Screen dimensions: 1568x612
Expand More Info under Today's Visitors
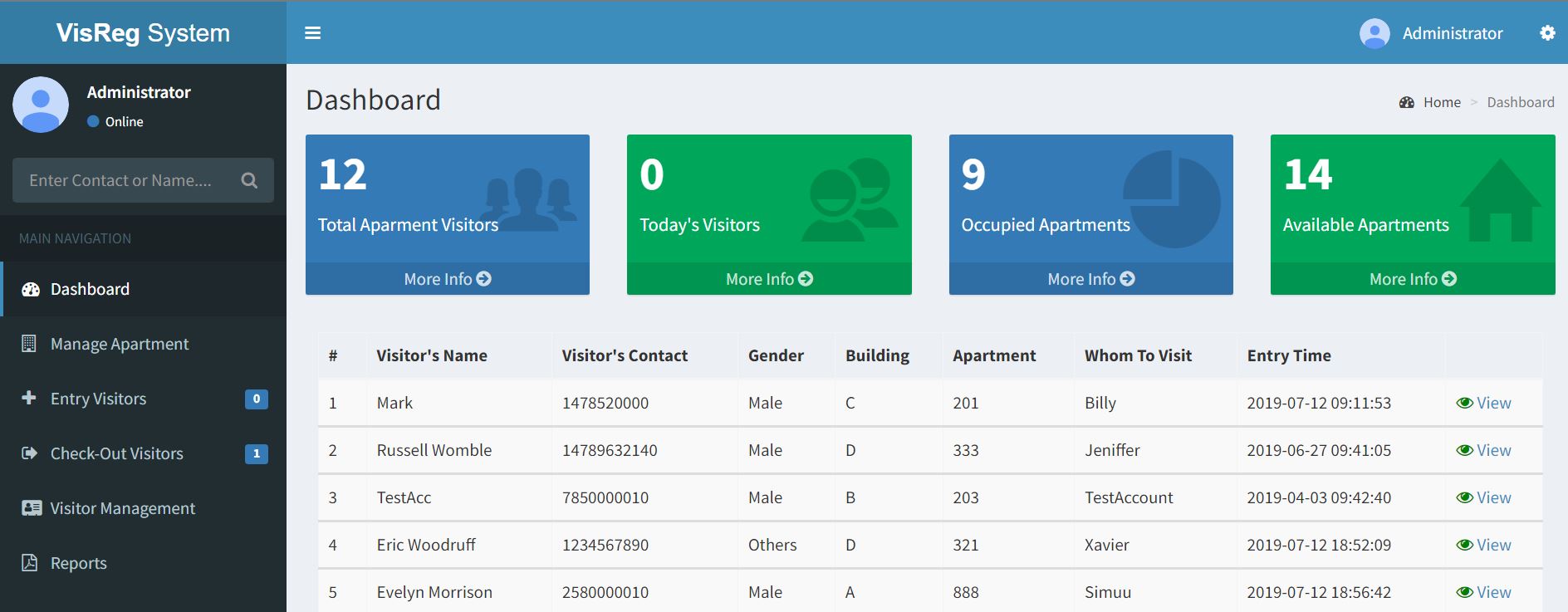point(768,279)
